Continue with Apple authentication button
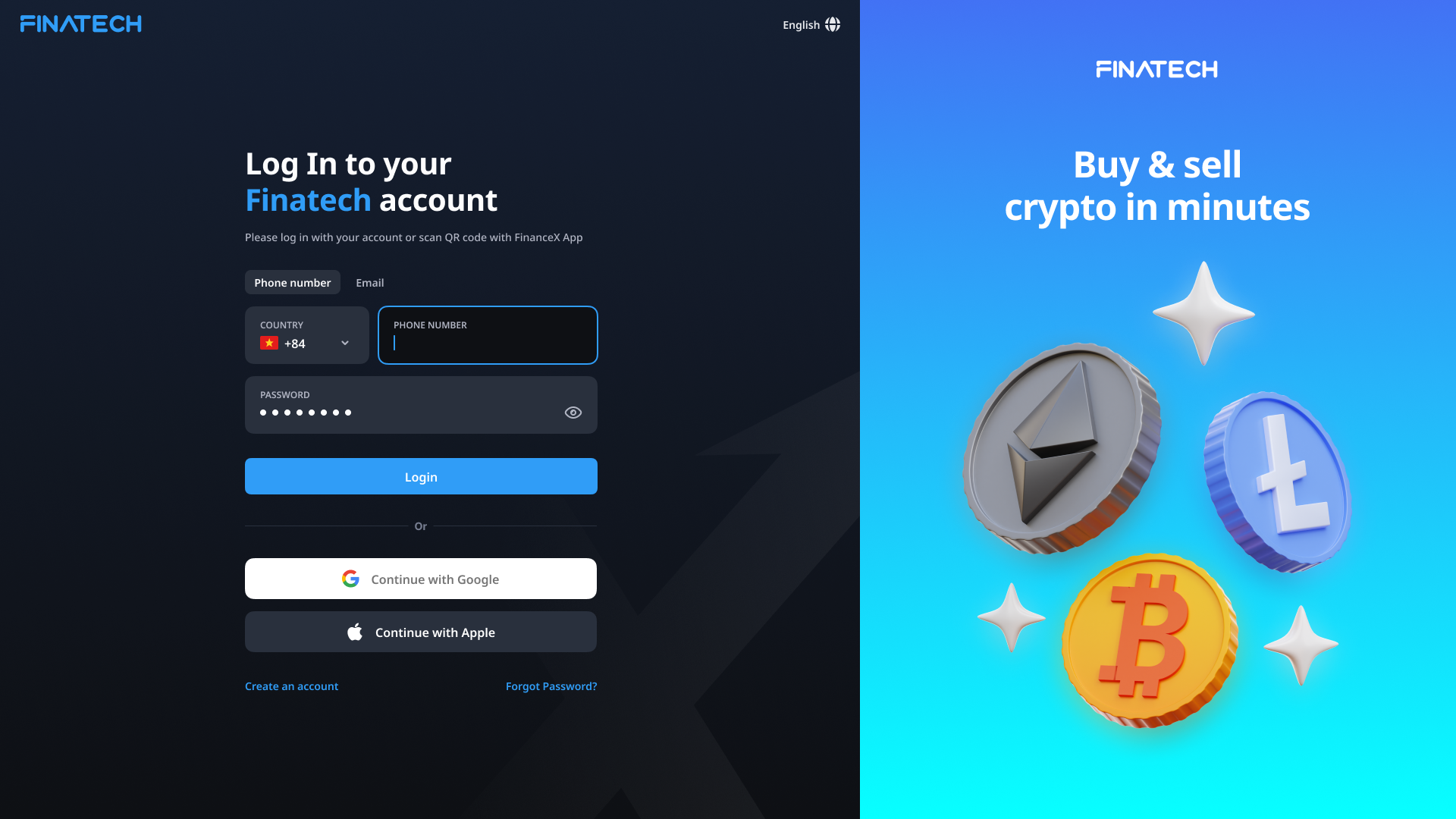This screenshot has width=1456, height=819. coord(421,631)
